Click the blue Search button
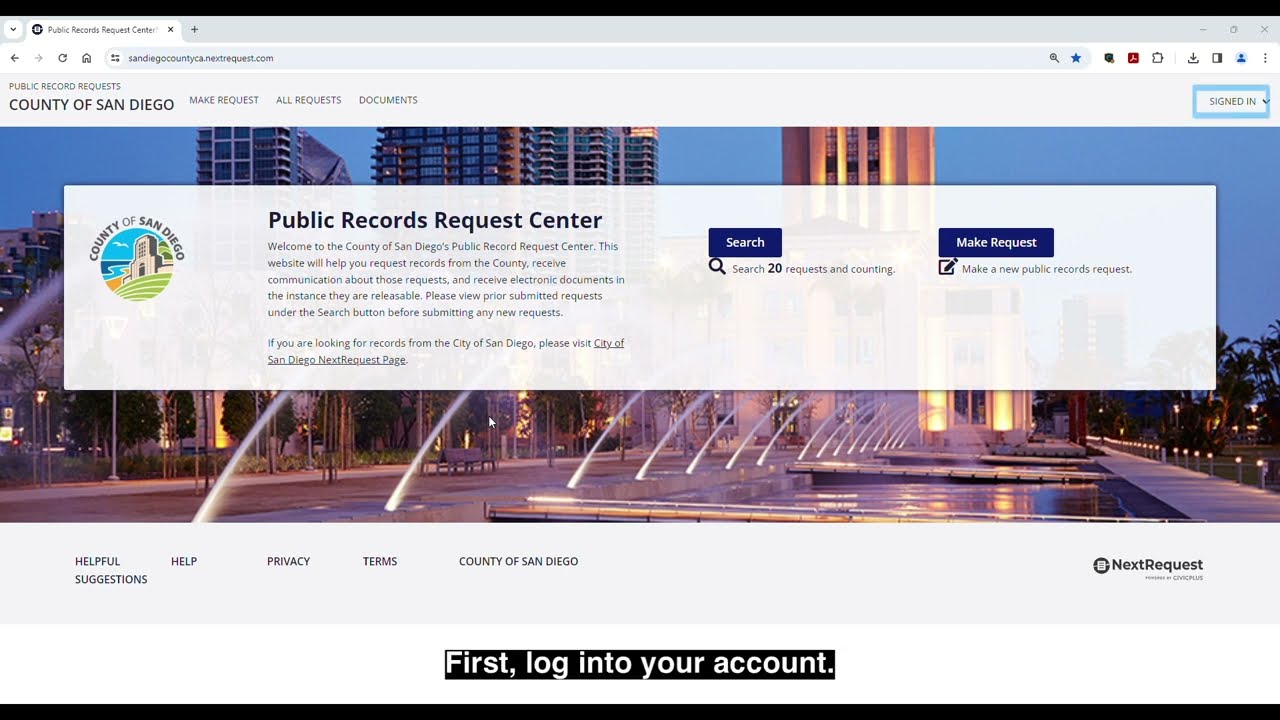This screenshot has width=1280, height=720. pos(745,242)
